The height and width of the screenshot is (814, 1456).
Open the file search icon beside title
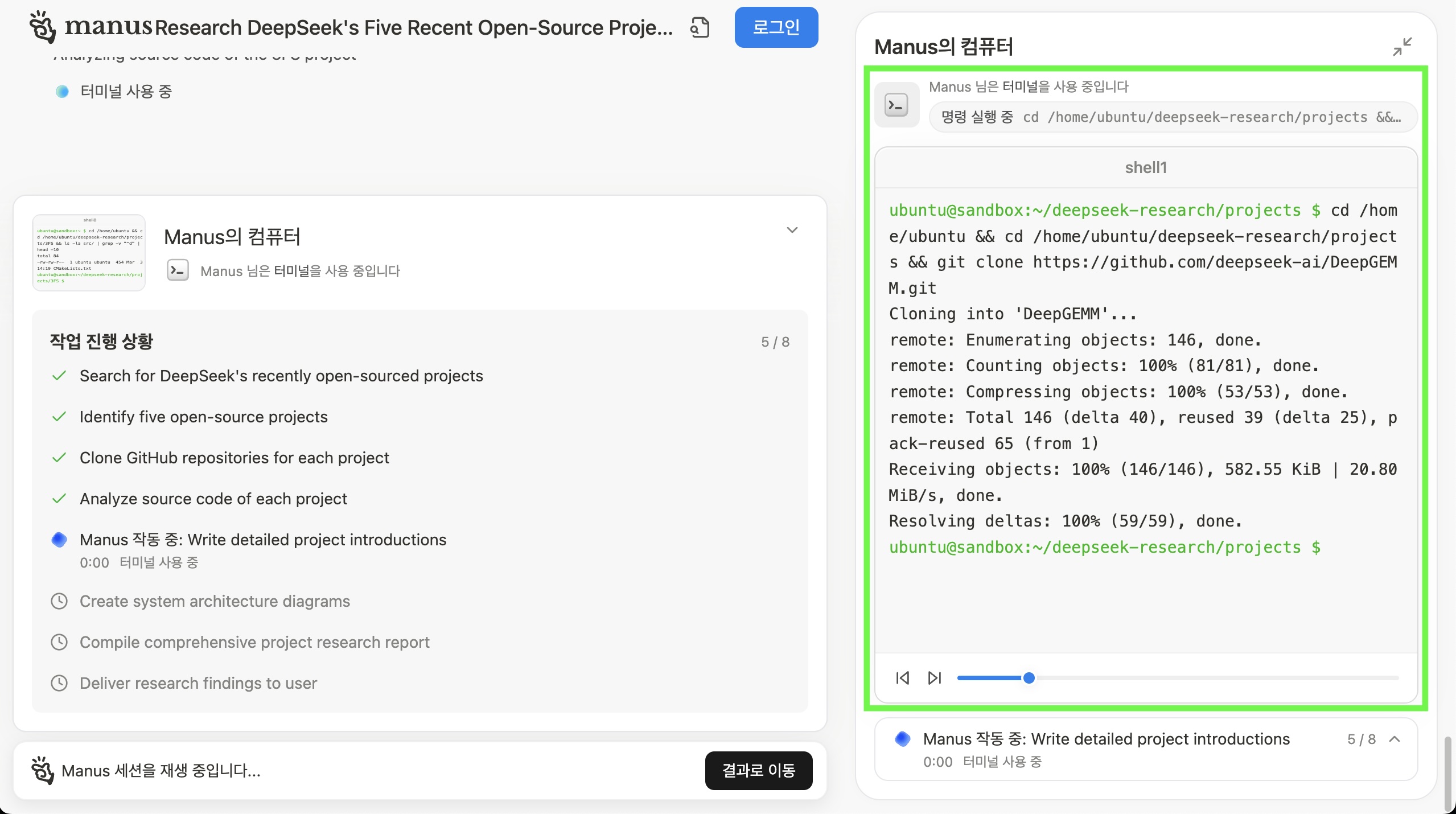700,27
